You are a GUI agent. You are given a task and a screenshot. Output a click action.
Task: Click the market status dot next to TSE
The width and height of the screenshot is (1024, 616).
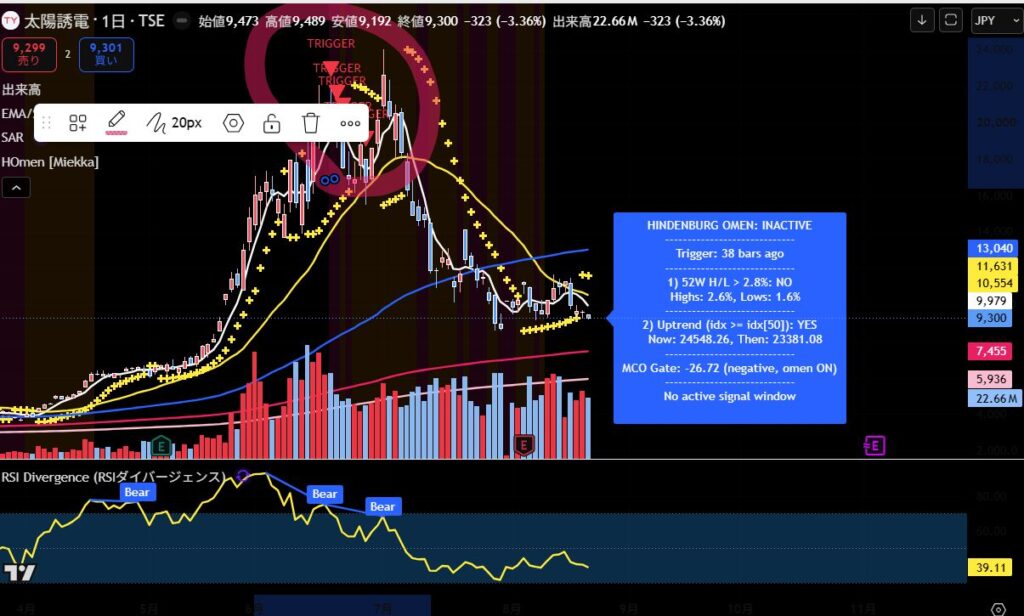point(182,21)
